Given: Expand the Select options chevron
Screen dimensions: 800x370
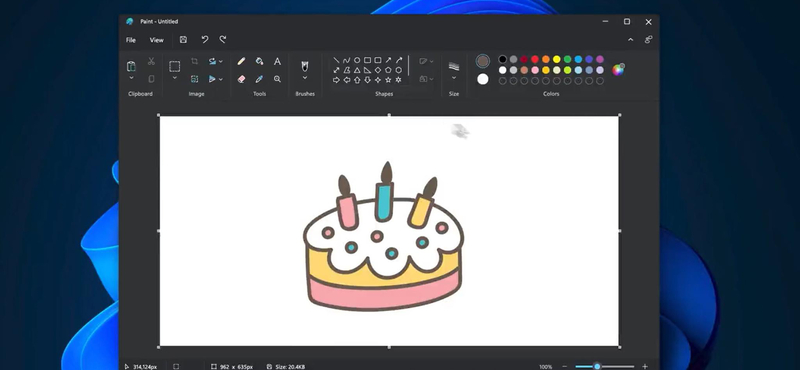Looking at the screenshot, I should click(174, 78).
